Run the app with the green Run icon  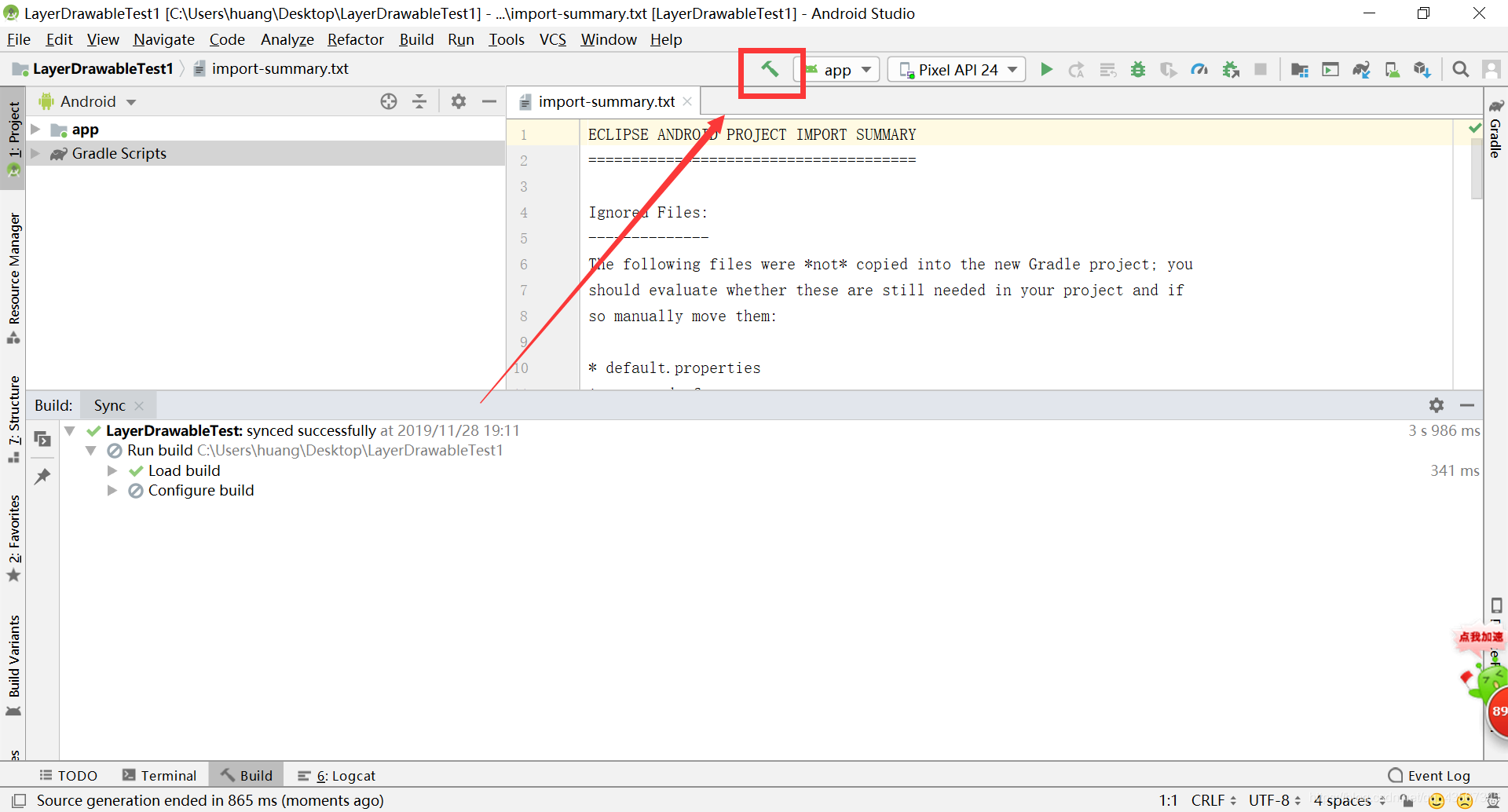(x=1046, y=69)
